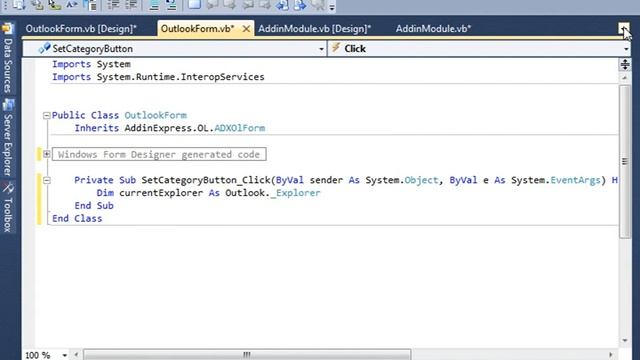
Task: Click the Data Sources panel icon
Action: (8, 29)
